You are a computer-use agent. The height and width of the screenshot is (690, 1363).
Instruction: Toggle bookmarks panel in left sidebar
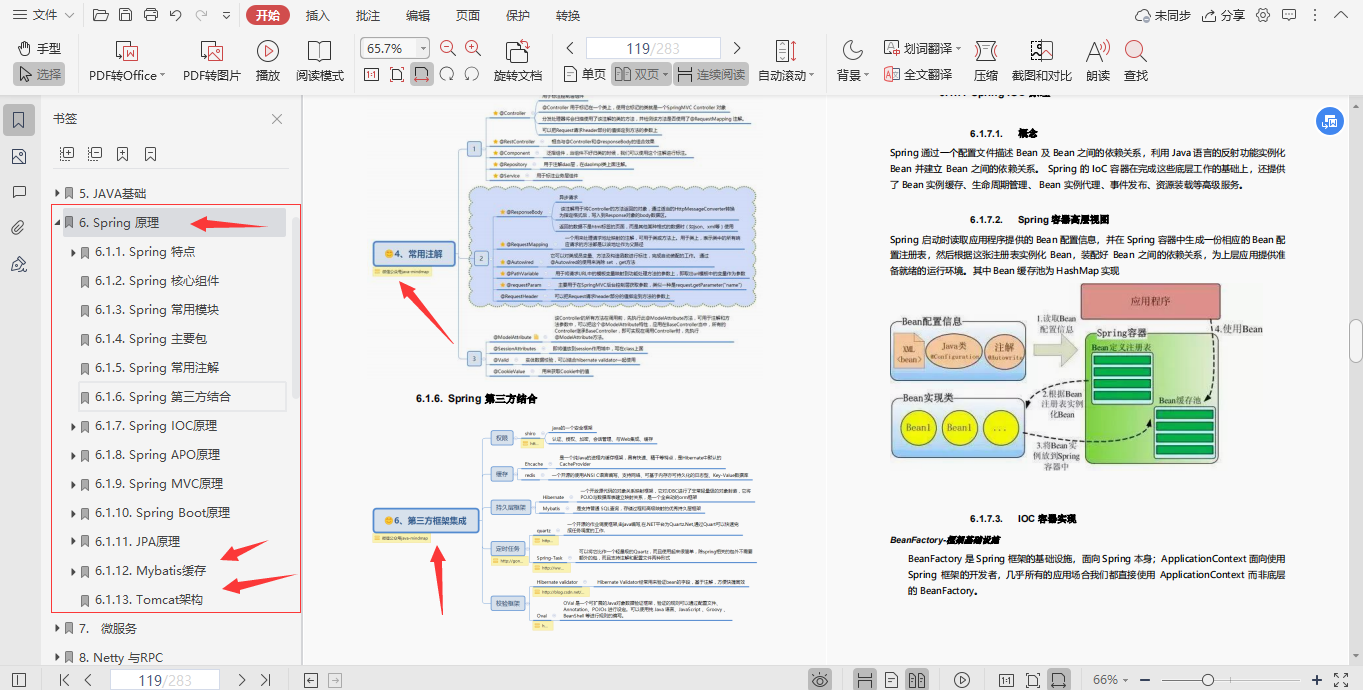[18, 120]
